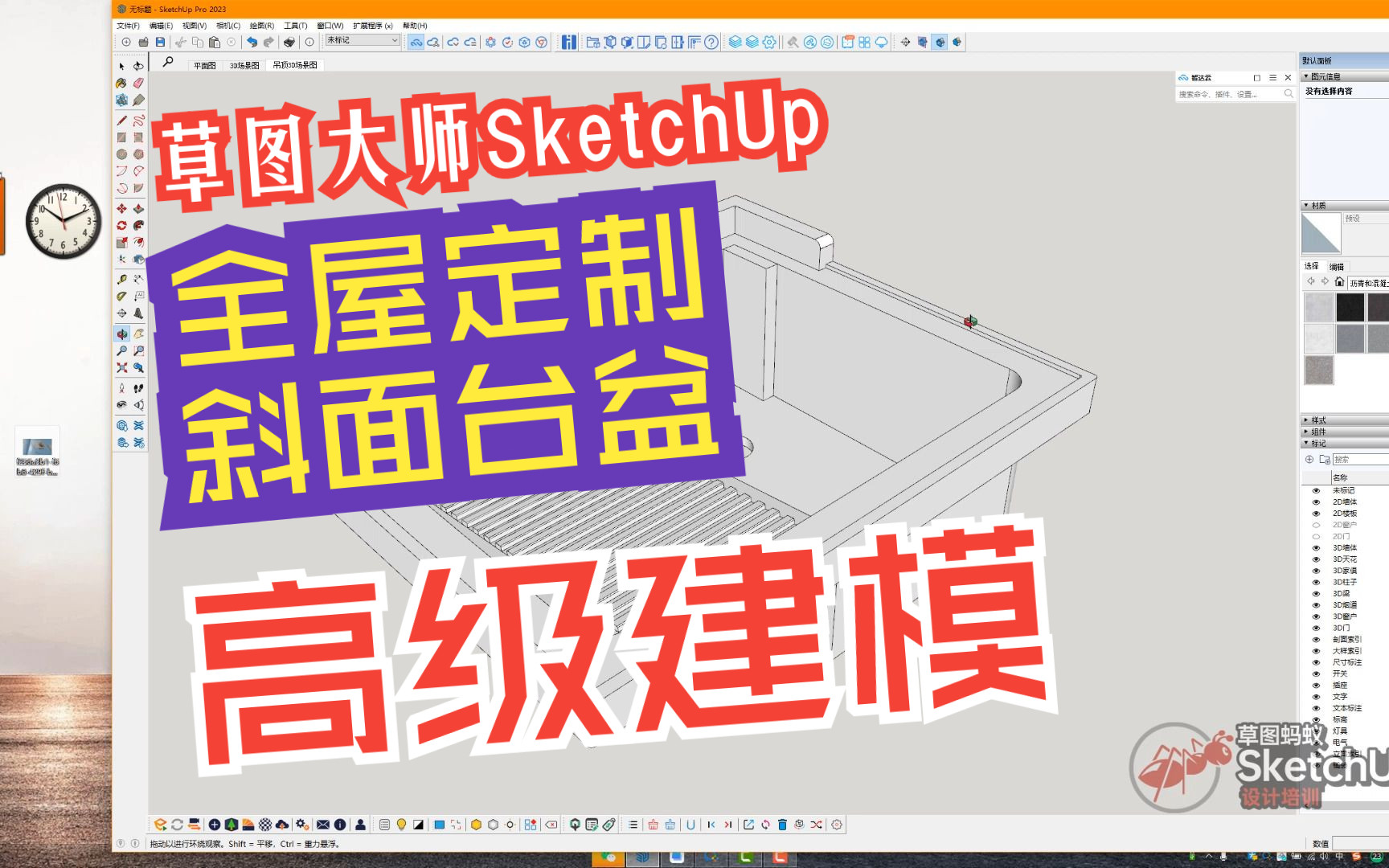Open the 未标记 tag dropdown in toolbar

point(363,40)
